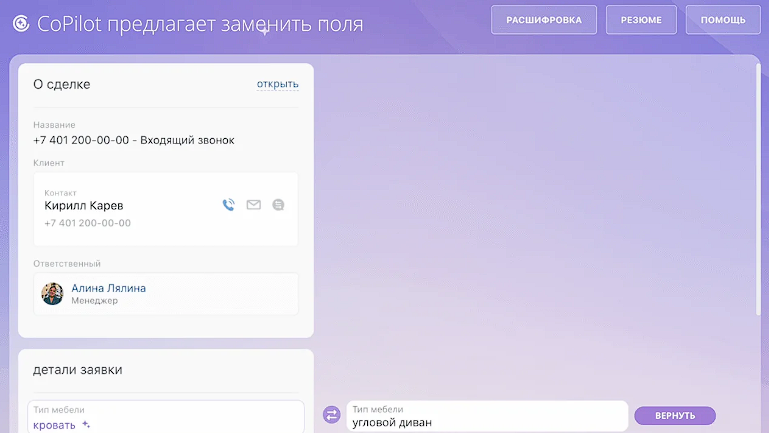Click the swap fields arrows icon
Screen dimensions: 769x433
(332, 415)
